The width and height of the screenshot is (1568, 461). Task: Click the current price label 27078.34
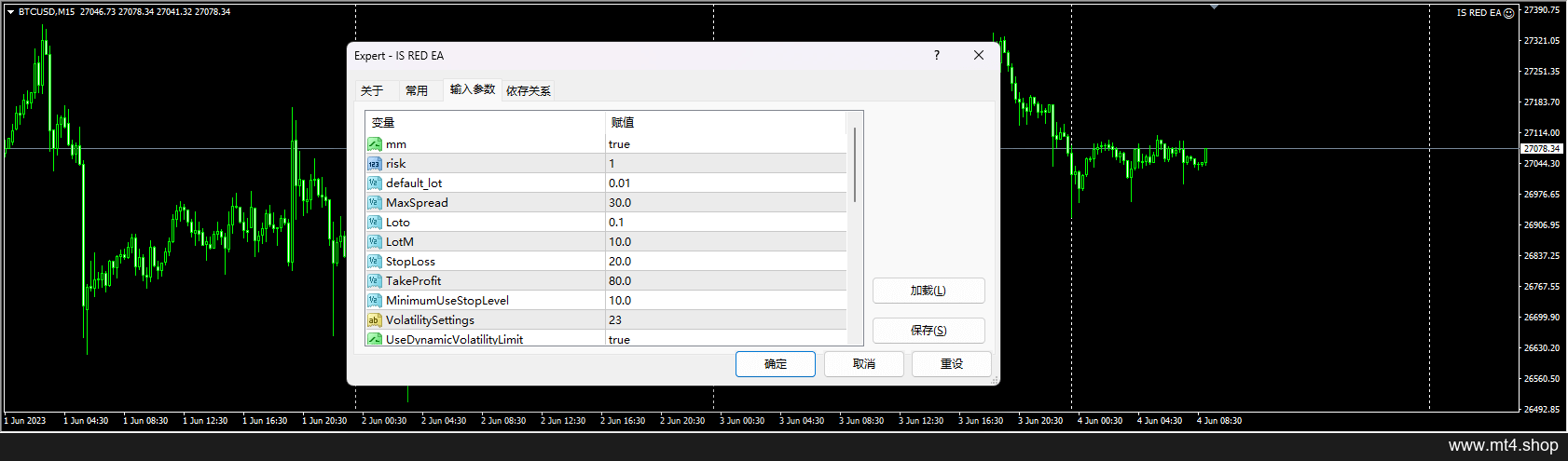point(1543,149)
